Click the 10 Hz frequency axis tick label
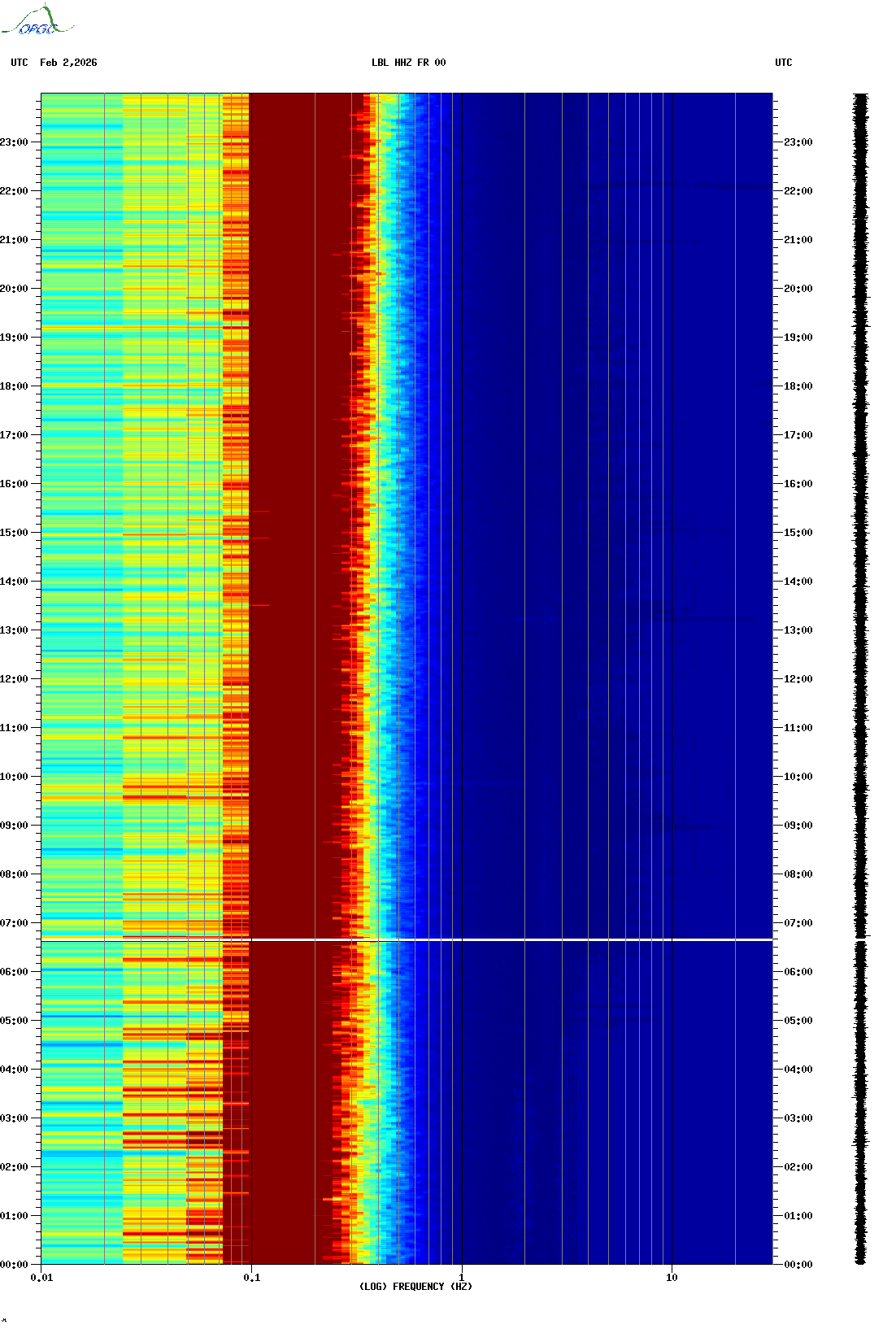Viewport: 896px width, 1329px height. (672, 1277)
